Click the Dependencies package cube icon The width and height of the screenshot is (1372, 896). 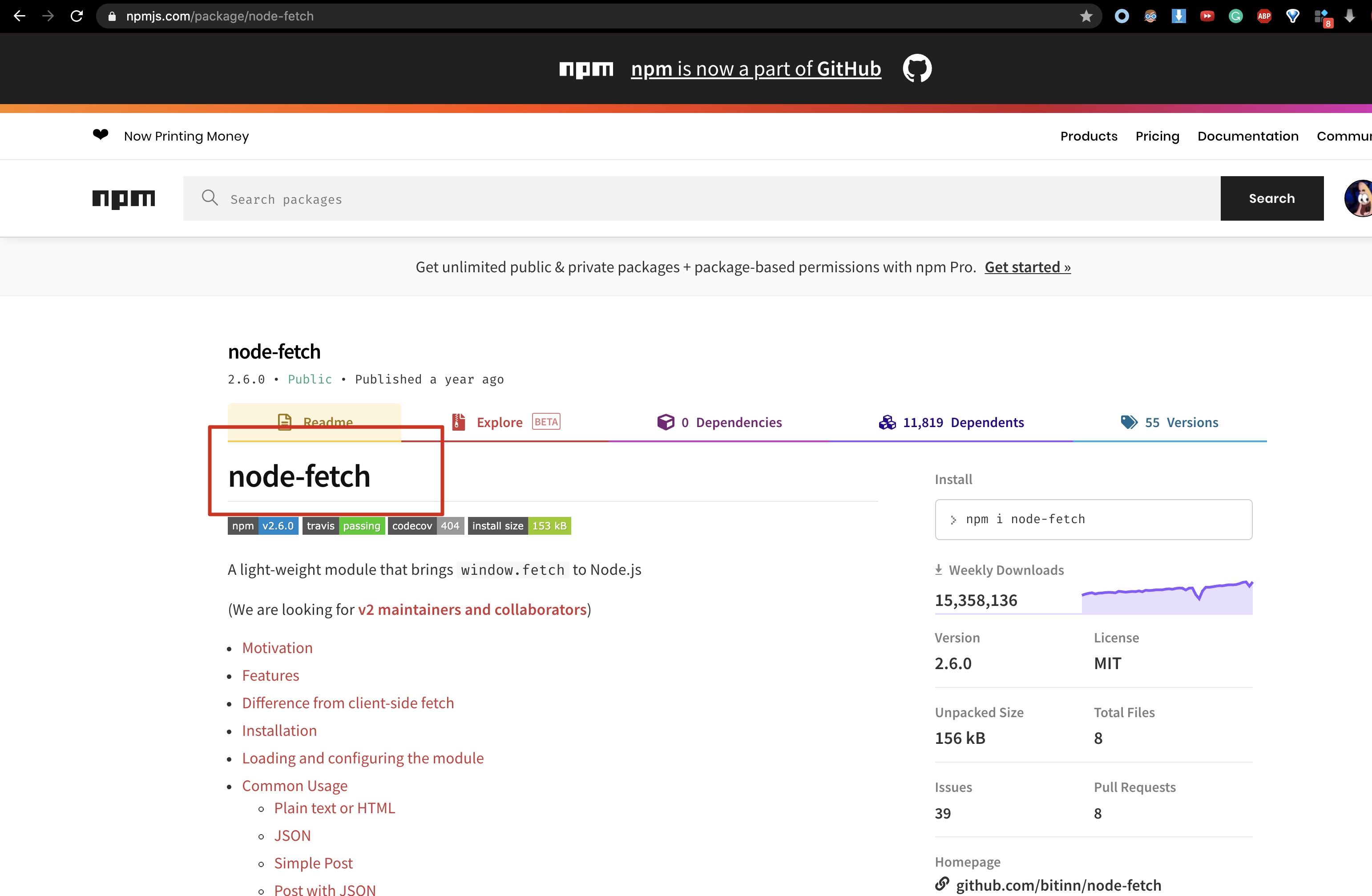pyautogui.click(x=666, y=421)
